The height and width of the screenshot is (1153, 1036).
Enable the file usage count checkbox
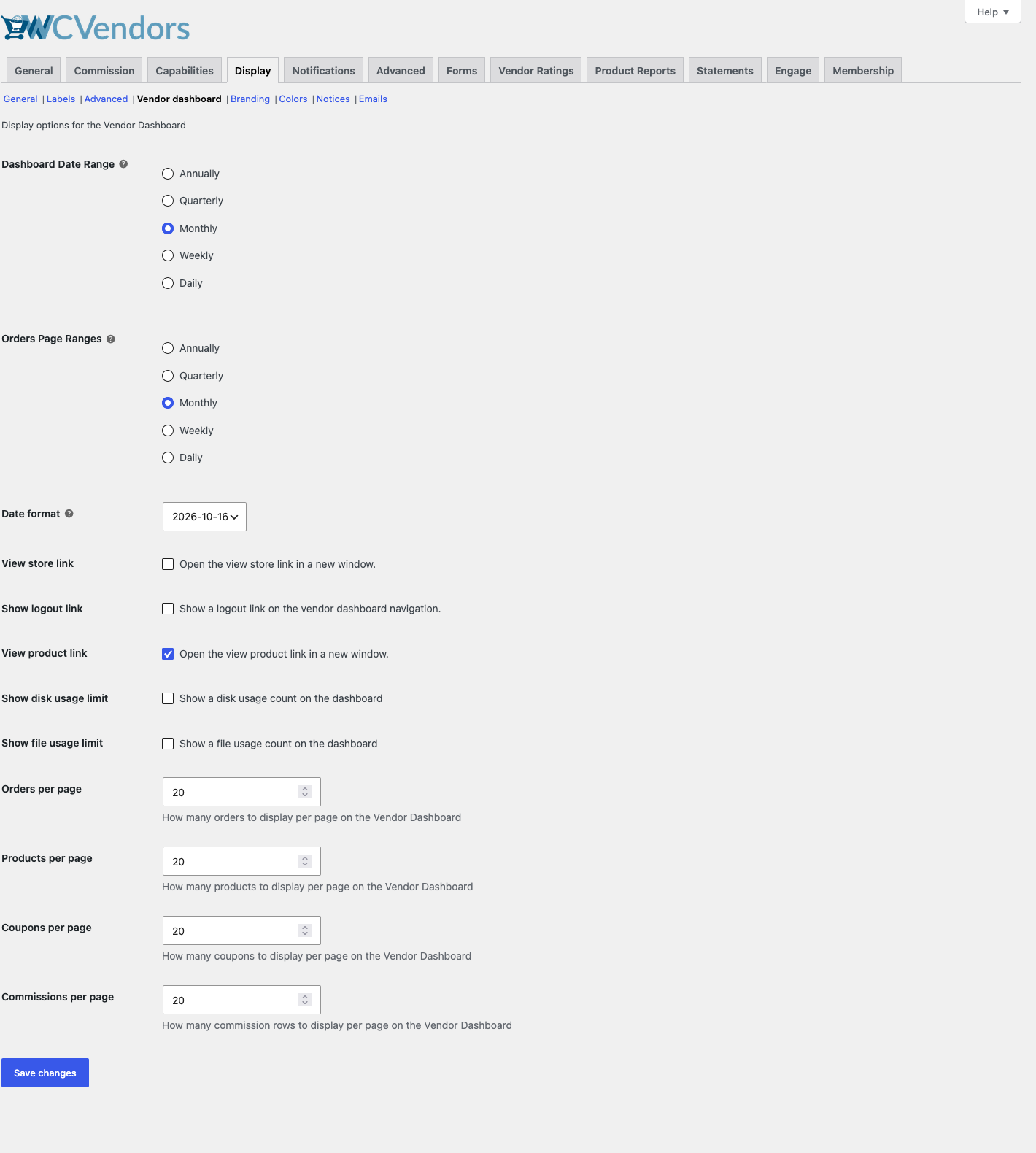(x=168, y=744)
